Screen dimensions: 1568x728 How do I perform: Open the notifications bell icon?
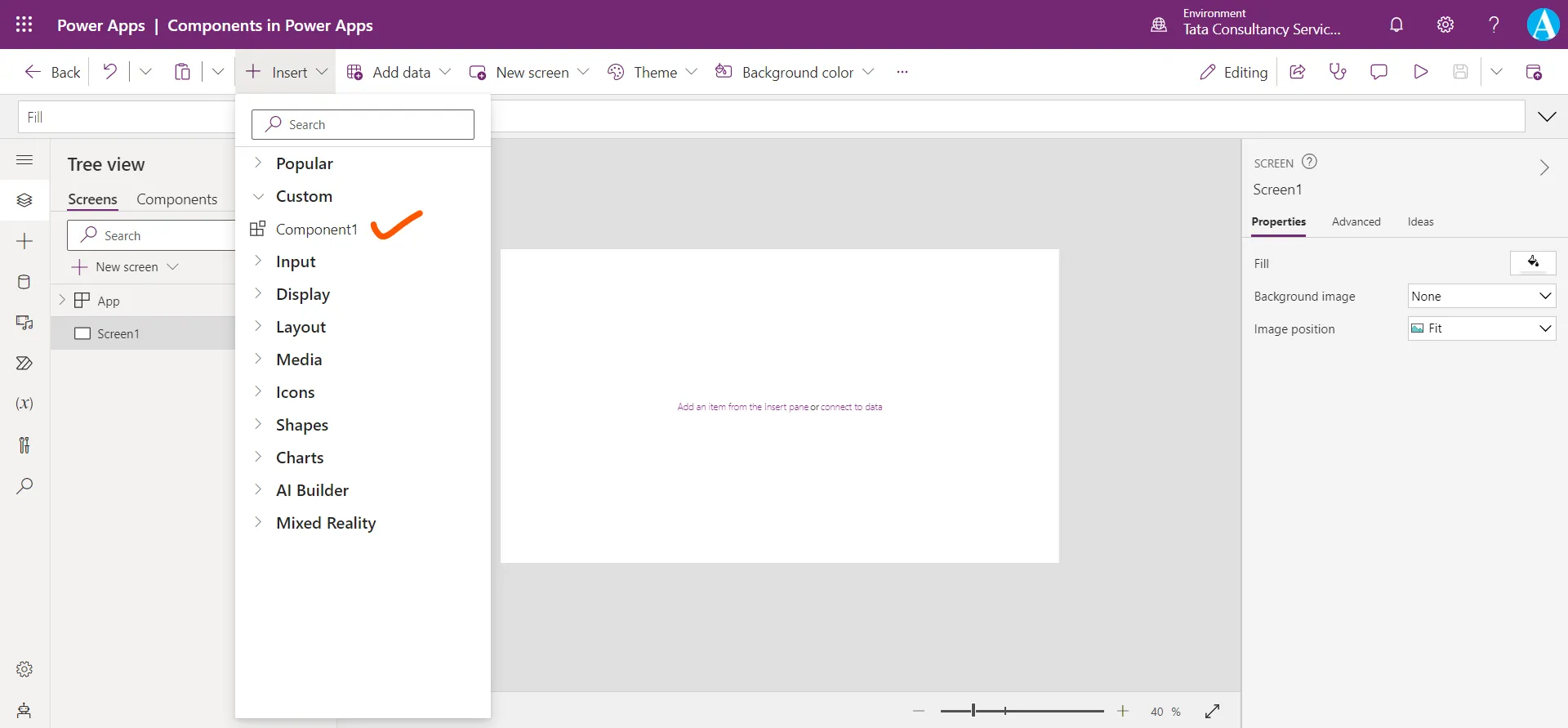(1396, 25)
